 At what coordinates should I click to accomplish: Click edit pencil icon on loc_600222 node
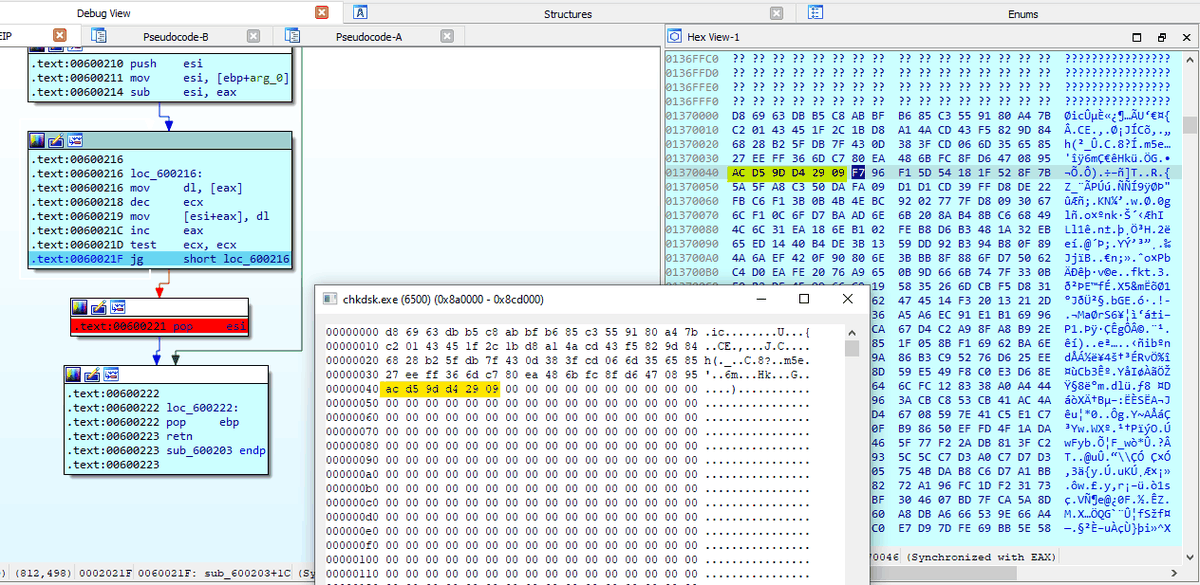(91, 373)
